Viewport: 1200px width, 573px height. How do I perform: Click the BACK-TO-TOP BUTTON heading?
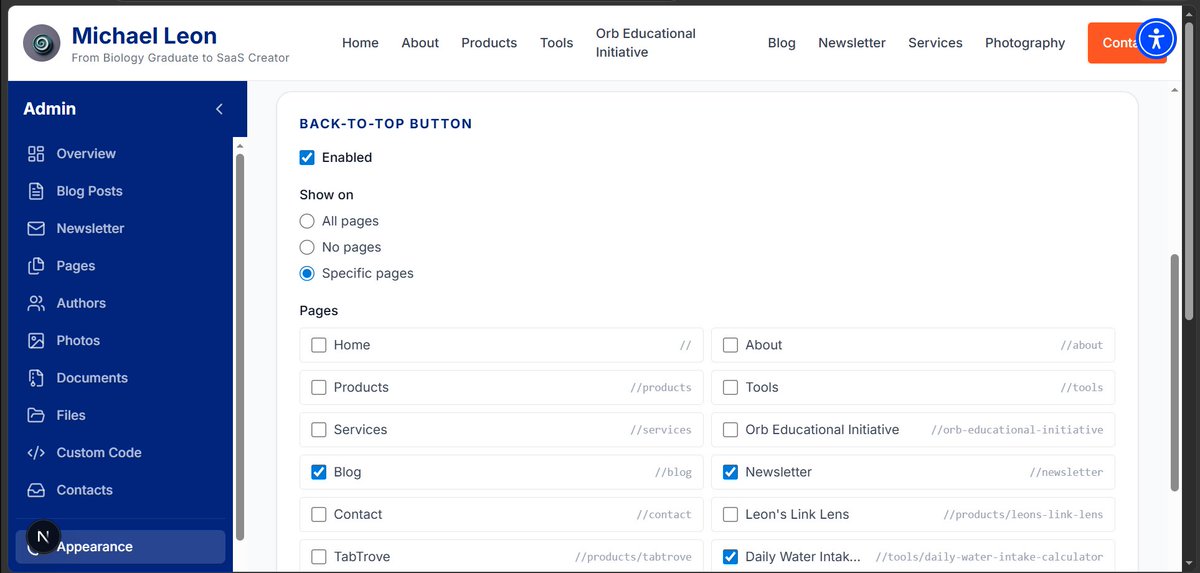(x=386, y=124)
